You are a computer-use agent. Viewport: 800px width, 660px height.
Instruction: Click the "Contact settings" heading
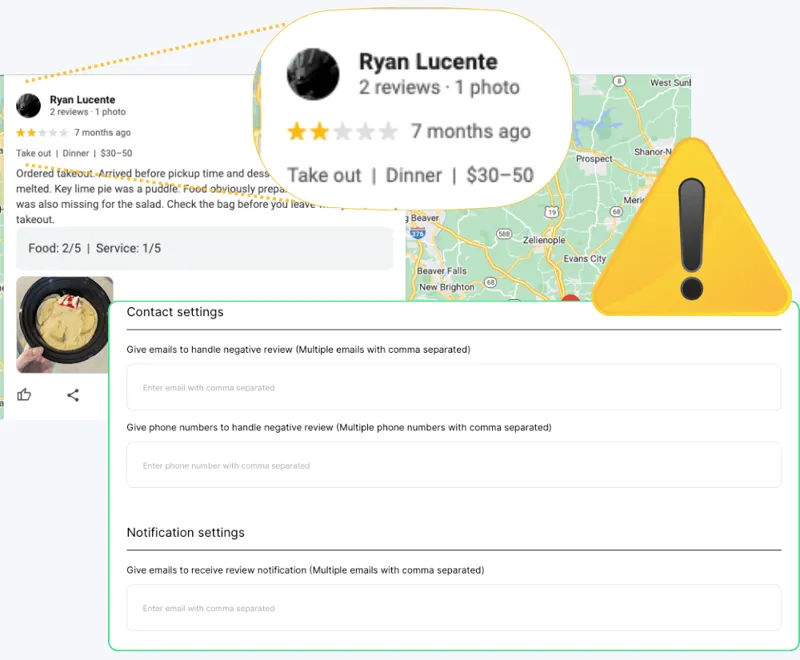(x=175, y=312)
